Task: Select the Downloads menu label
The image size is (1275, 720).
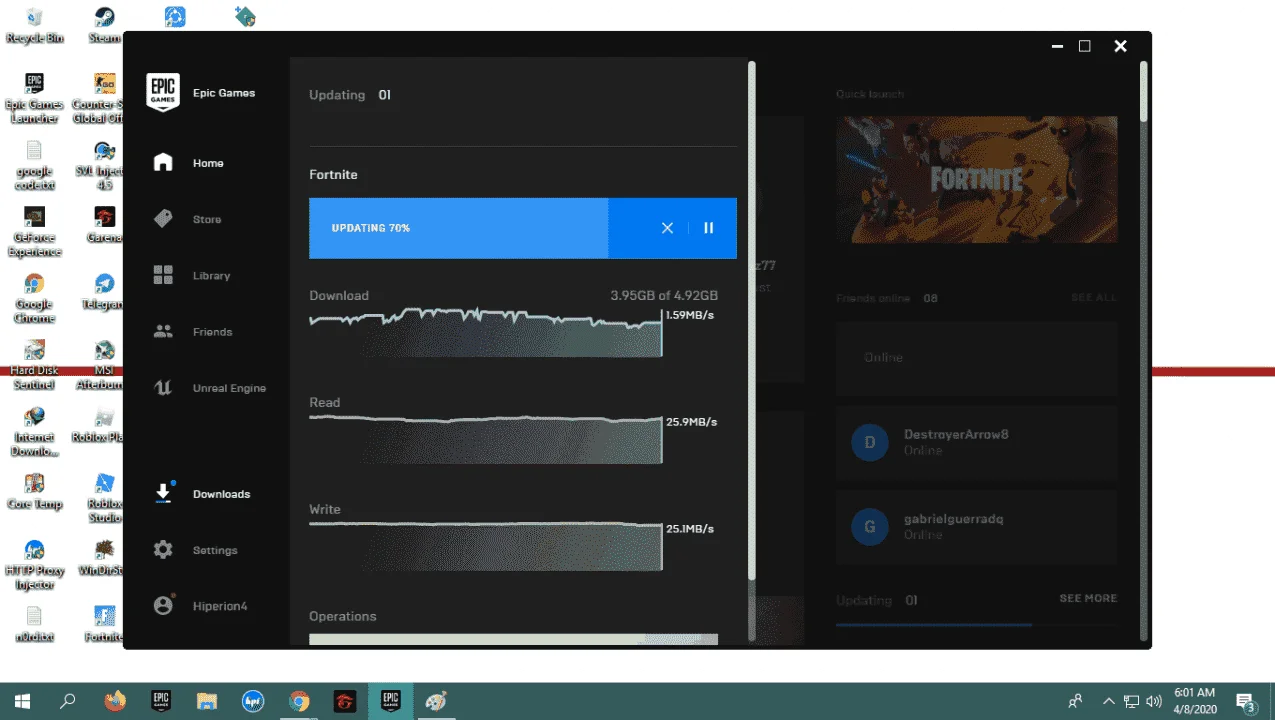Action: [x=221, y=494]
